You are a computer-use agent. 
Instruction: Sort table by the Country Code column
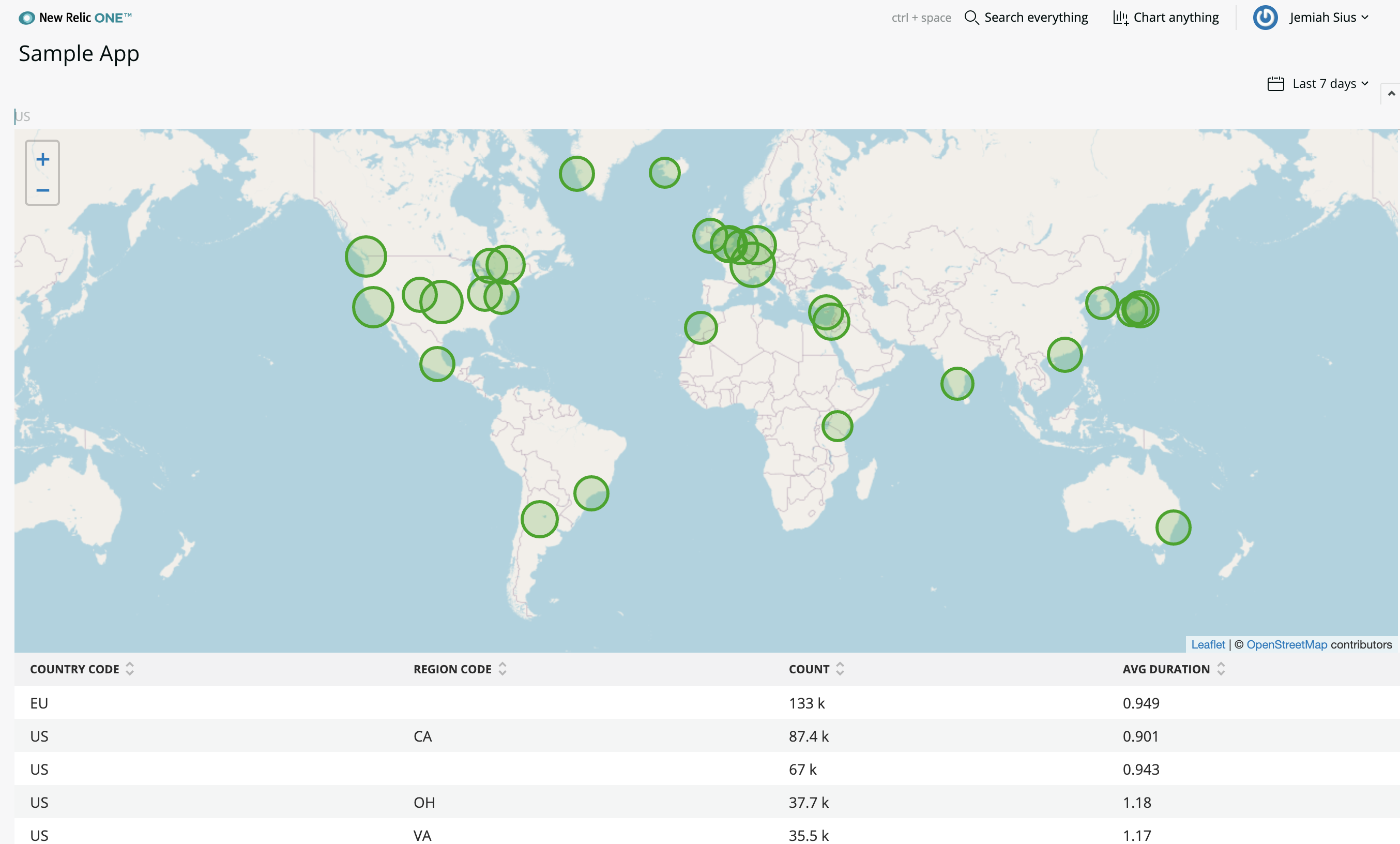[74, 669]
